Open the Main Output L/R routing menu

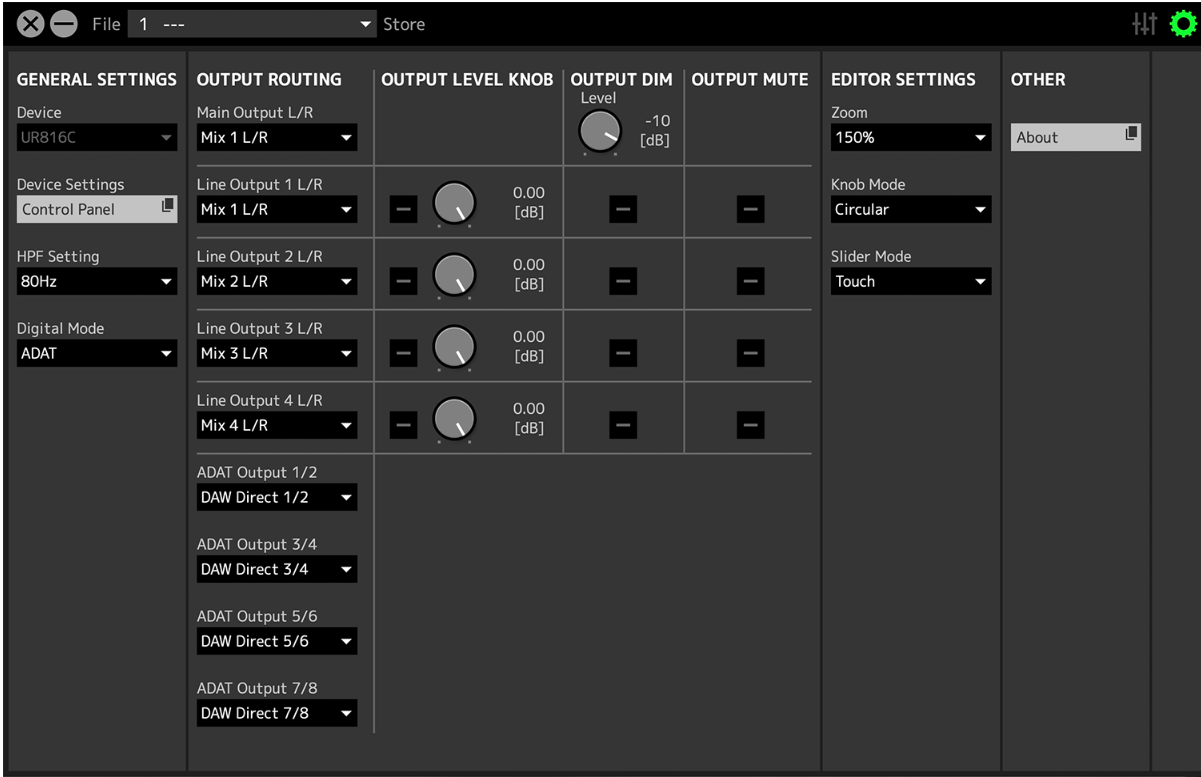pyautogui.click(x=276, y=138)
